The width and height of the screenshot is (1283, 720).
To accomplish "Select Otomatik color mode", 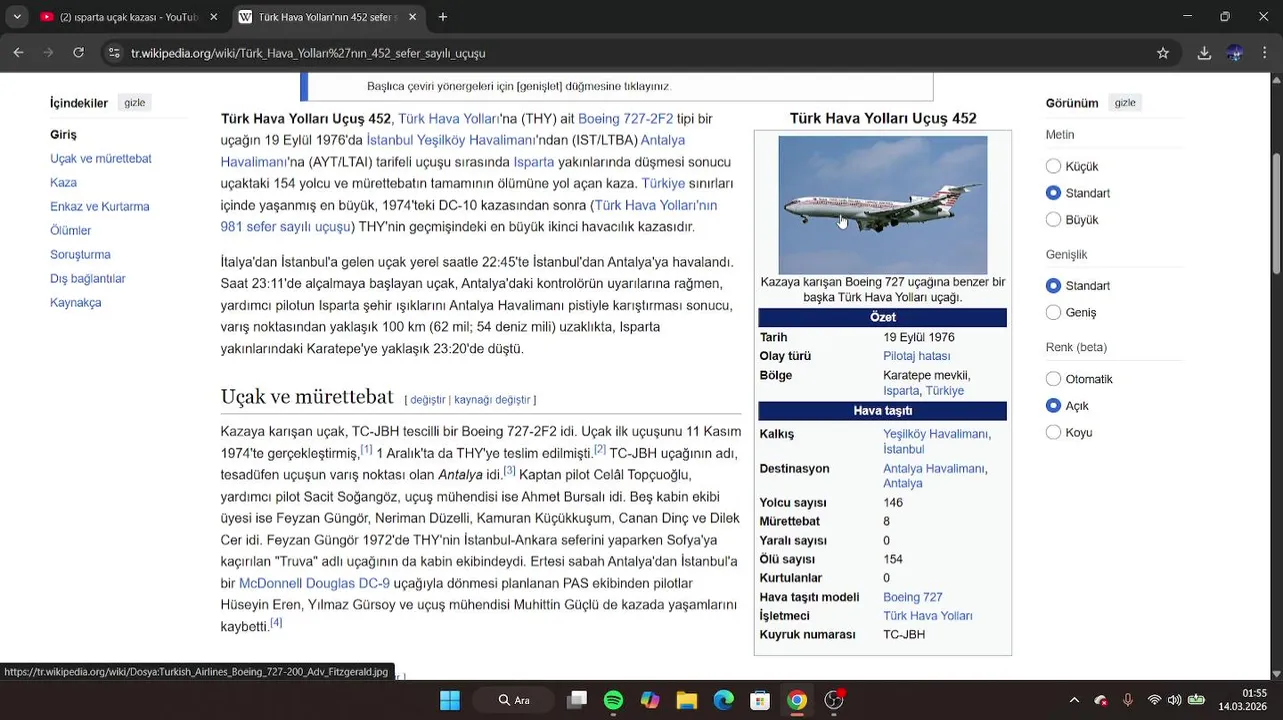I will [1053, 379].
